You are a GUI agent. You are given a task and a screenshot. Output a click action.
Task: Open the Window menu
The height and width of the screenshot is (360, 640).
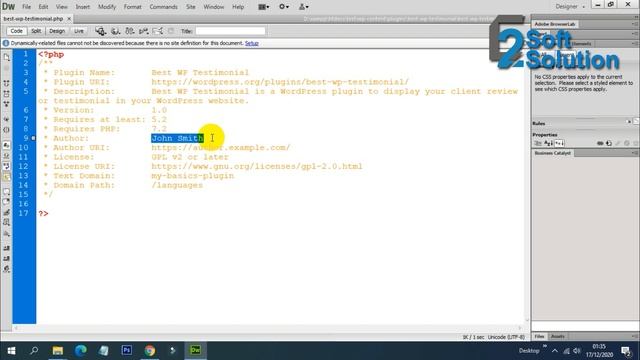pos(213,7)
